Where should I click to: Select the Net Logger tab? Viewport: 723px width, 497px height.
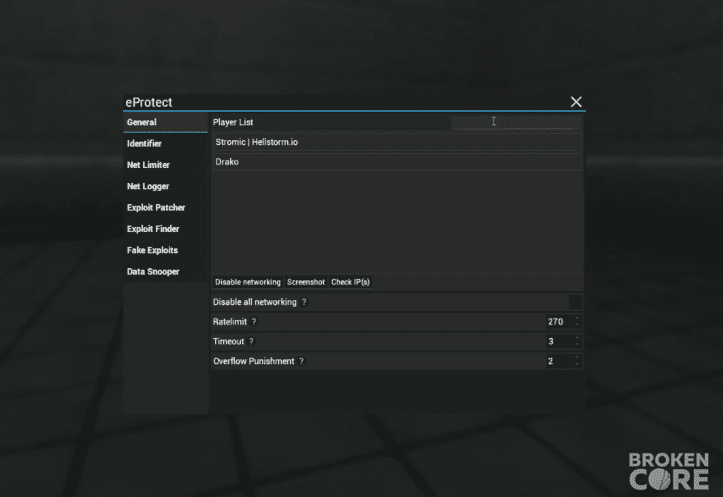165,186
